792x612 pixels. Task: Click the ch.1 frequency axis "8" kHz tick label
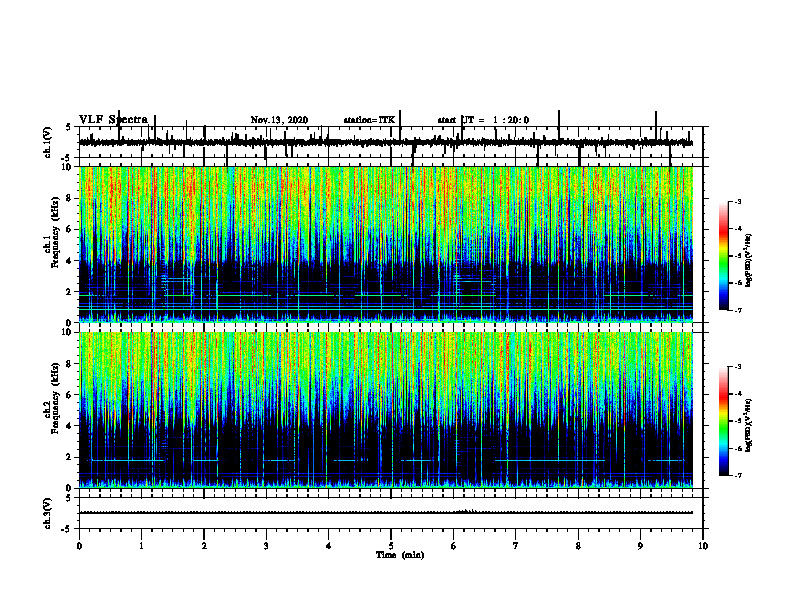71,198
